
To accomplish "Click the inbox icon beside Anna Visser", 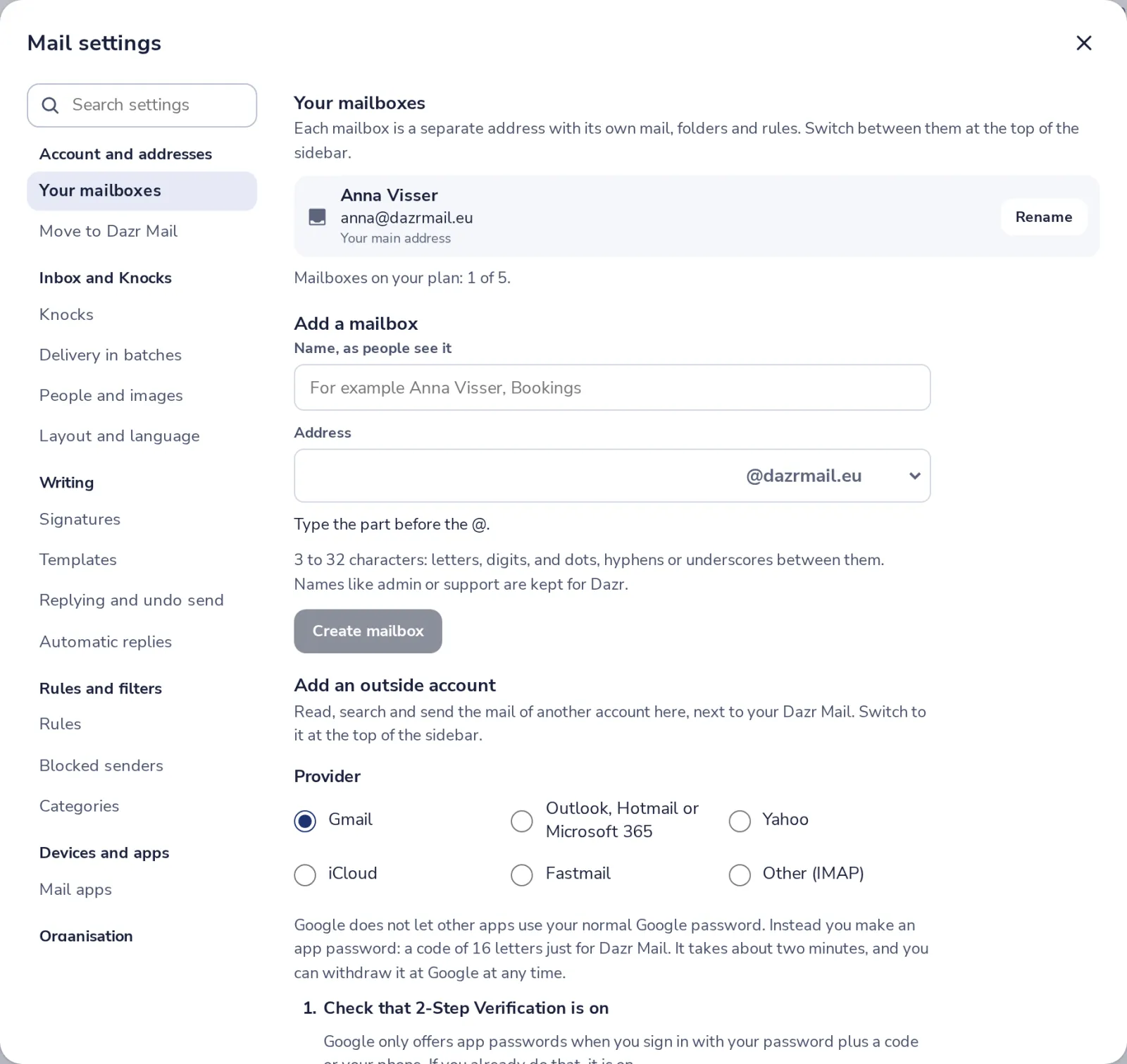I will pyautogui.click(x=318, y=217).
